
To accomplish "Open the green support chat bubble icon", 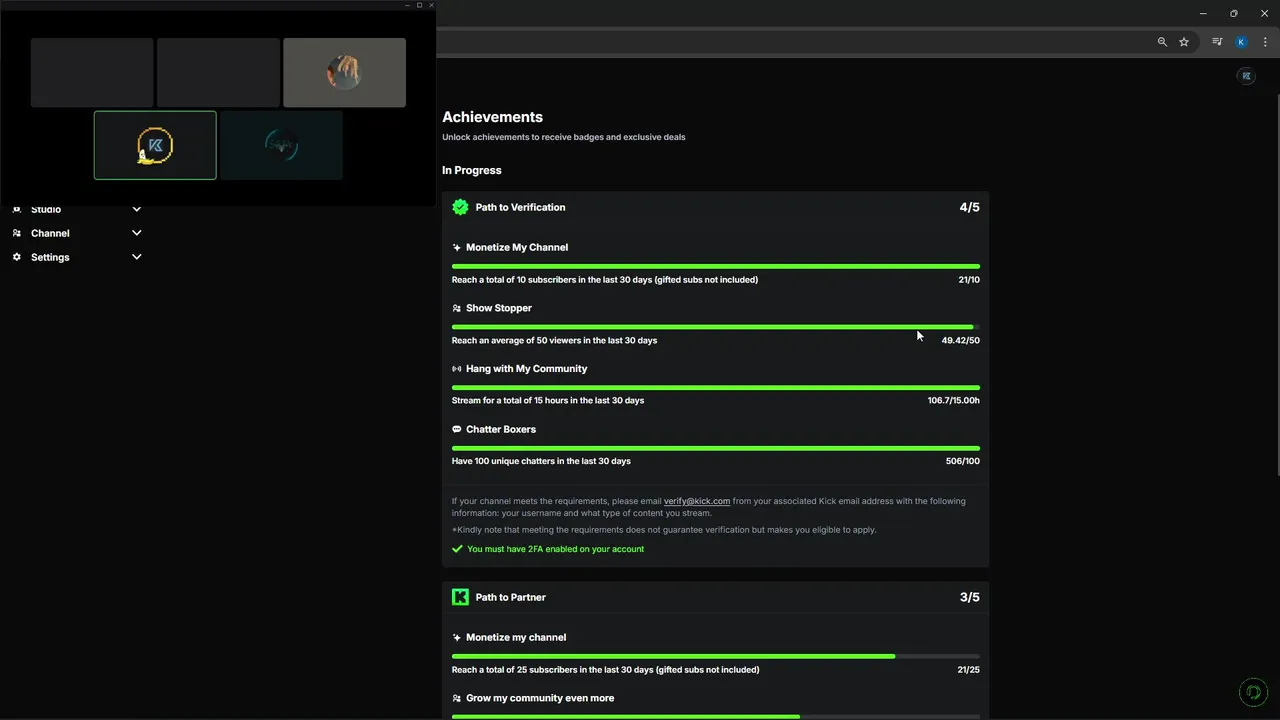I will point(1253,692).
